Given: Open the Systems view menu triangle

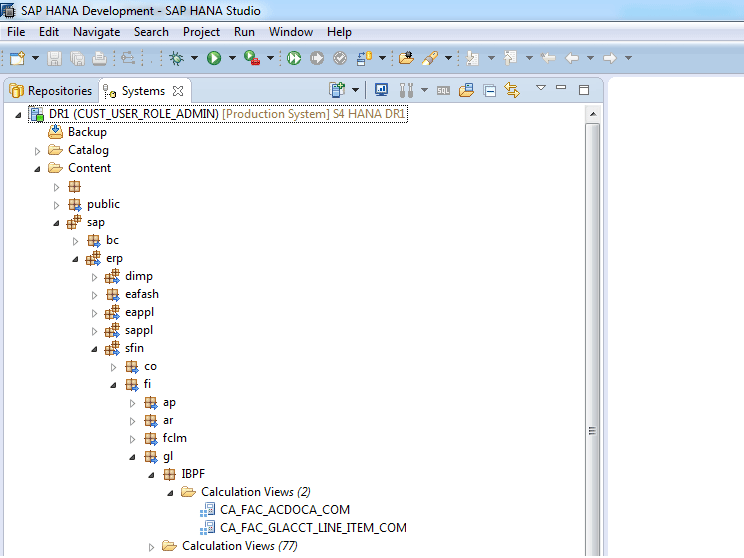Looking at the screenshot, I should [x=540, y=87].
